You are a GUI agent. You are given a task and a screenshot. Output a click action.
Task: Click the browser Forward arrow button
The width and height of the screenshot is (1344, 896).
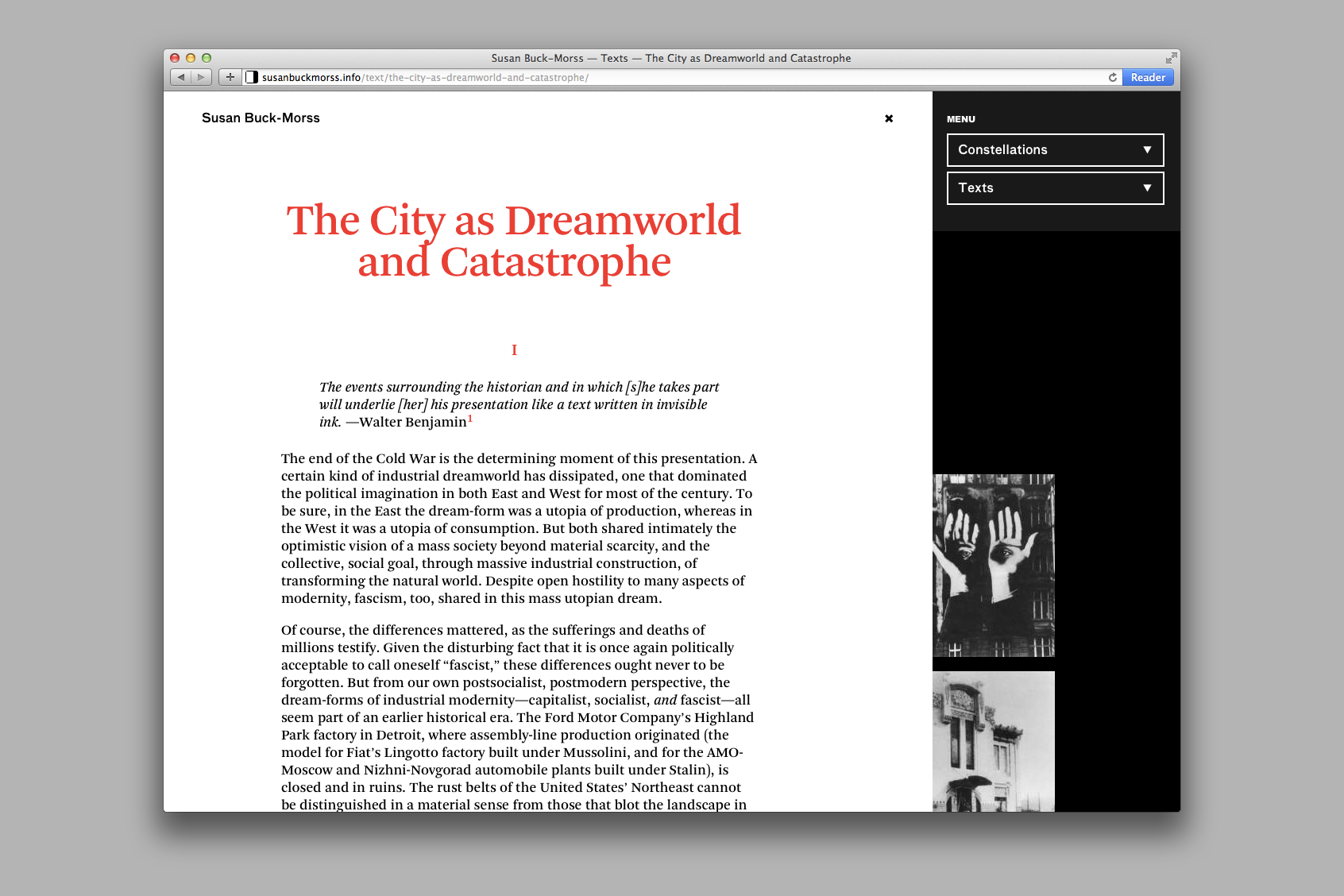click(202, 77)
